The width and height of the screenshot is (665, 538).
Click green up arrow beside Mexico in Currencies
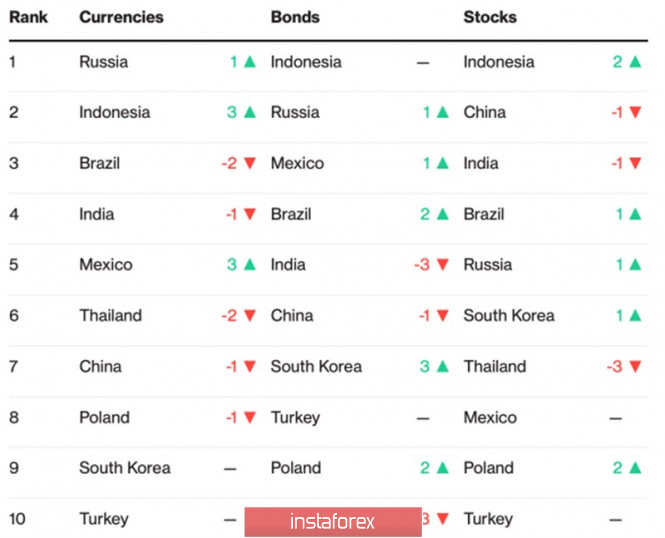click(250, 265)
